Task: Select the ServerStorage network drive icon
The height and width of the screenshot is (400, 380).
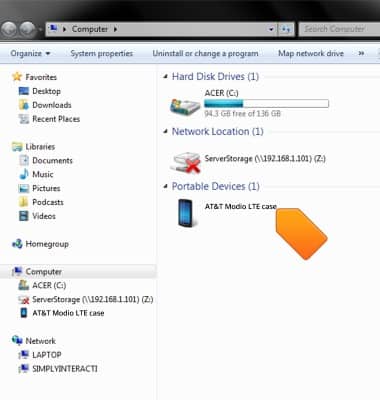Action: click(186, 163)
